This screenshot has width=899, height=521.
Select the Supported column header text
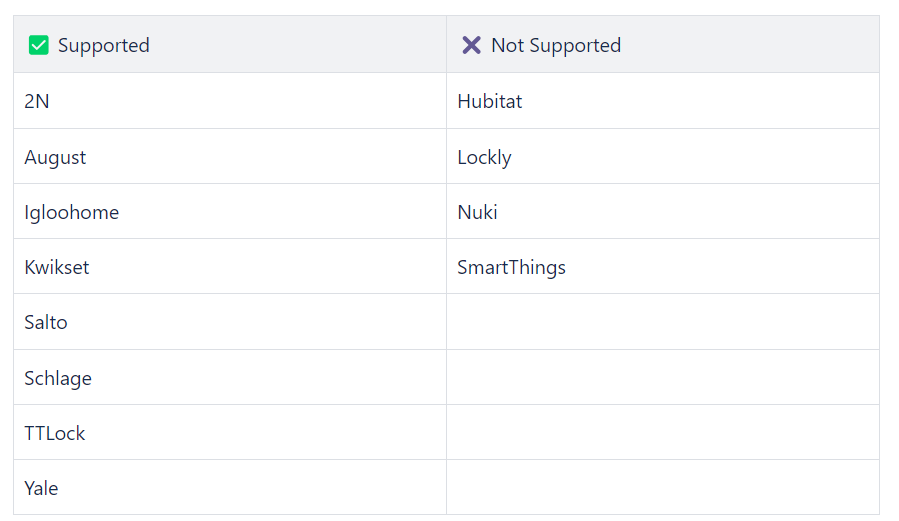[104, 45]
